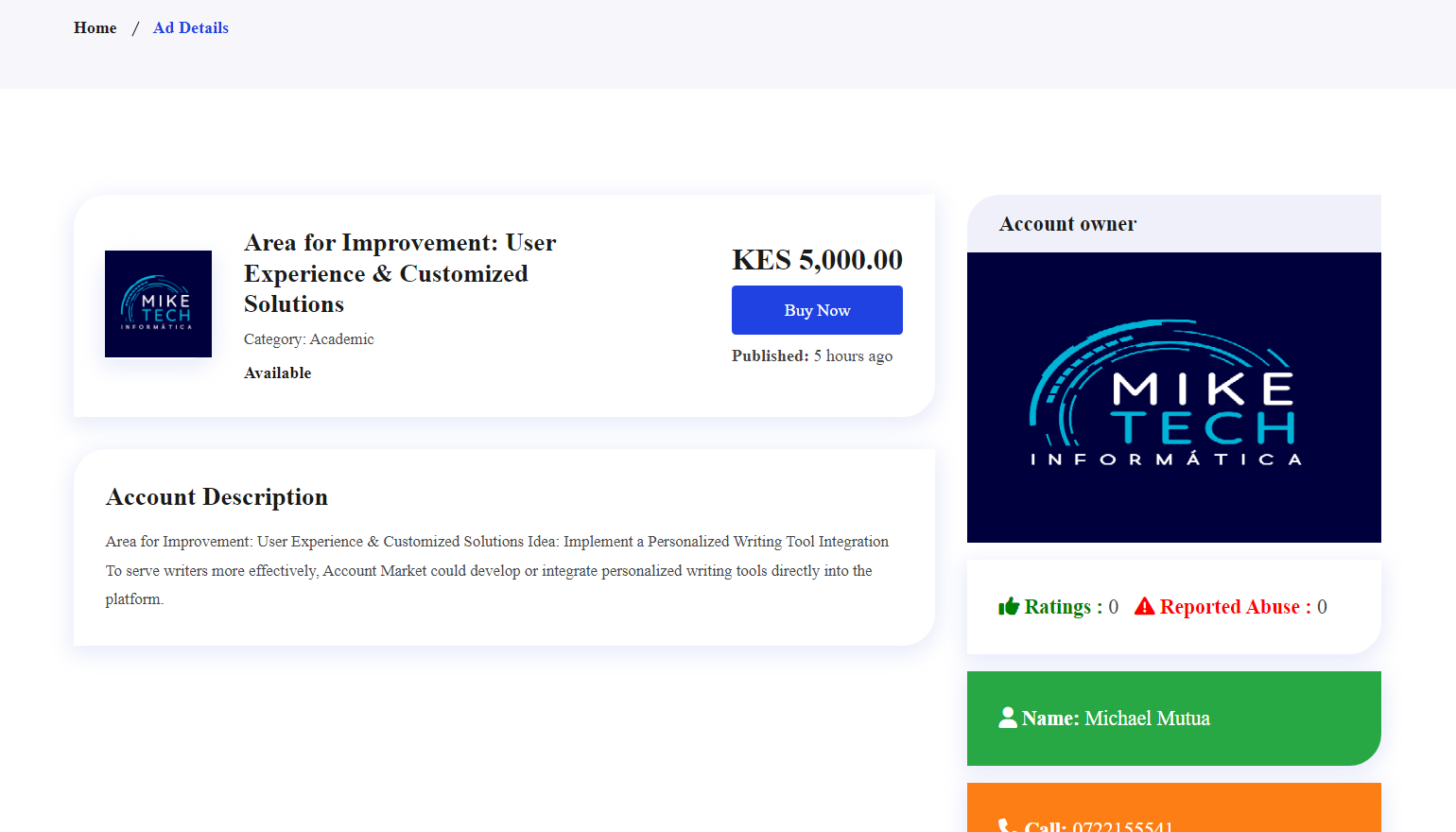Click the 'Account Description' heading
Screen dimensions: 1456x832
[x=217, y=497]
